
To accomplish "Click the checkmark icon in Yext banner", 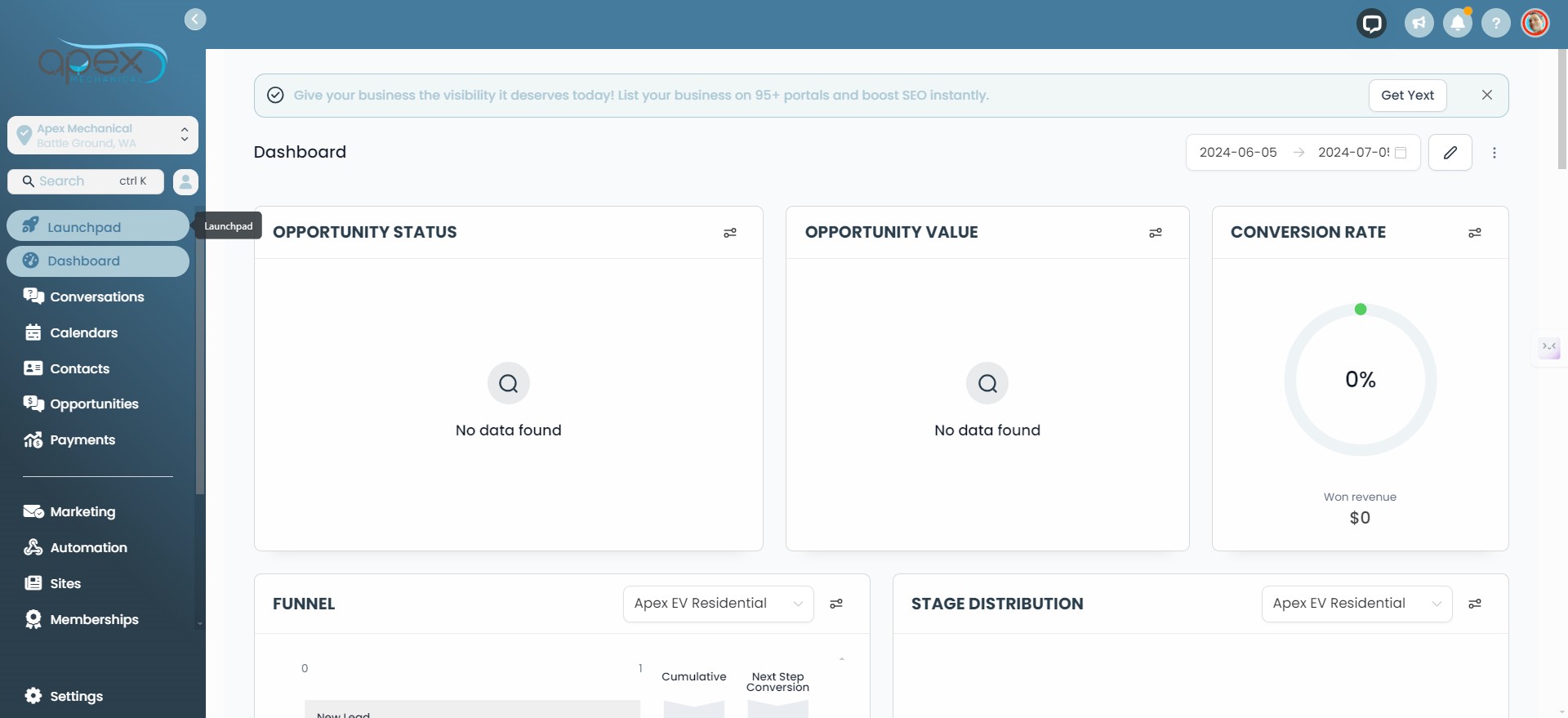I will pos(276,96).
